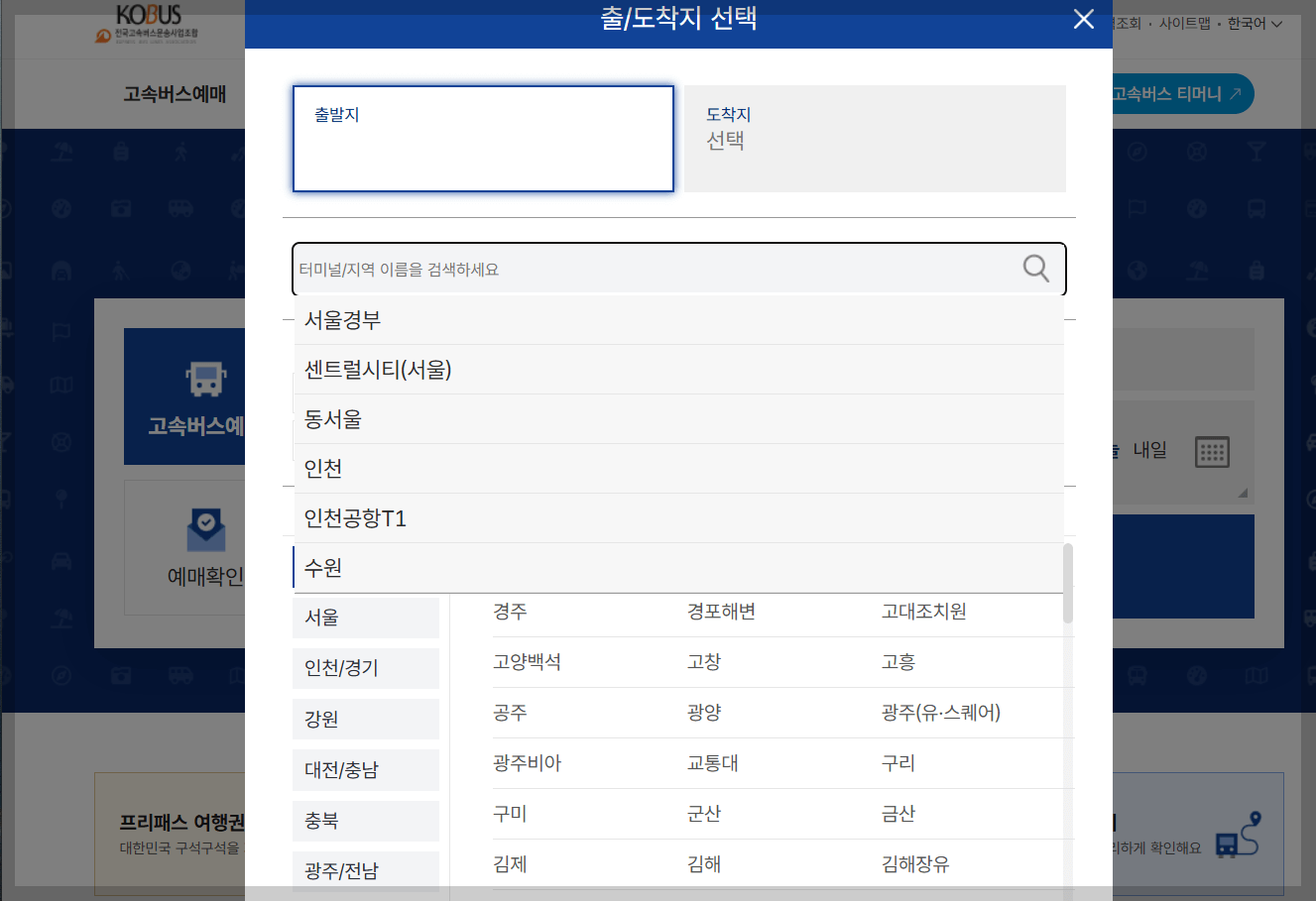Open the 사이트맵 link
Screen dimensions: 1316x901
point(1185,23)
